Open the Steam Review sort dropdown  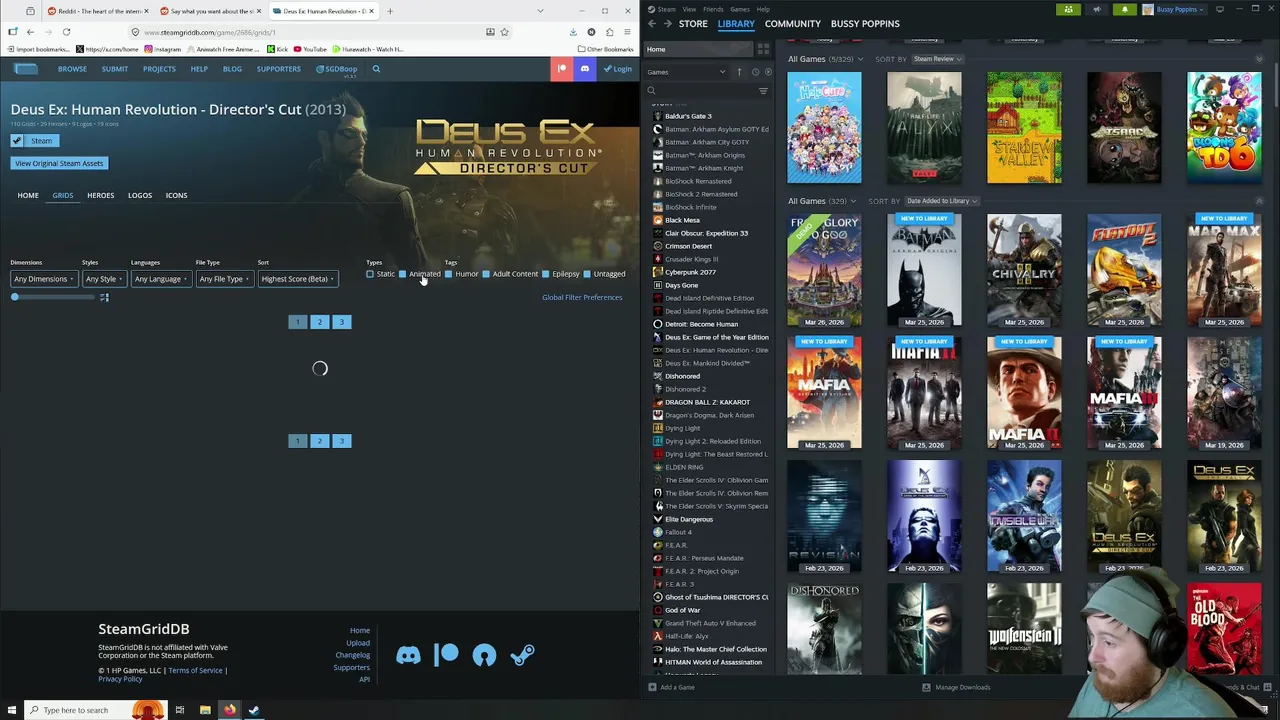tap(937, 59)
